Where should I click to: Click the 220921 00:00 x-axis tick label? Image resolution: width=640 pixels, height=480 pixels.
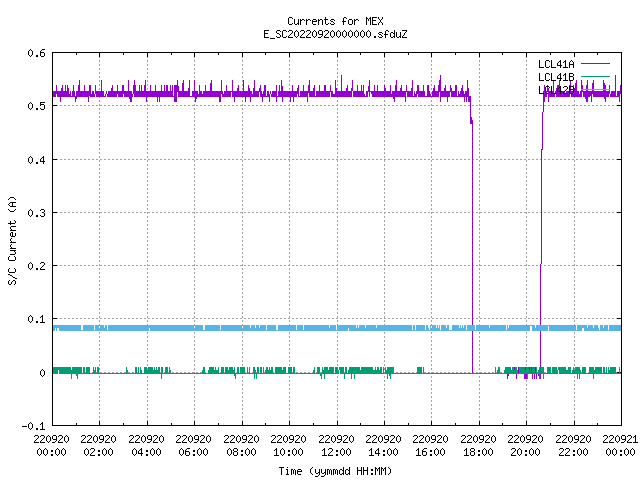point(620,445)
